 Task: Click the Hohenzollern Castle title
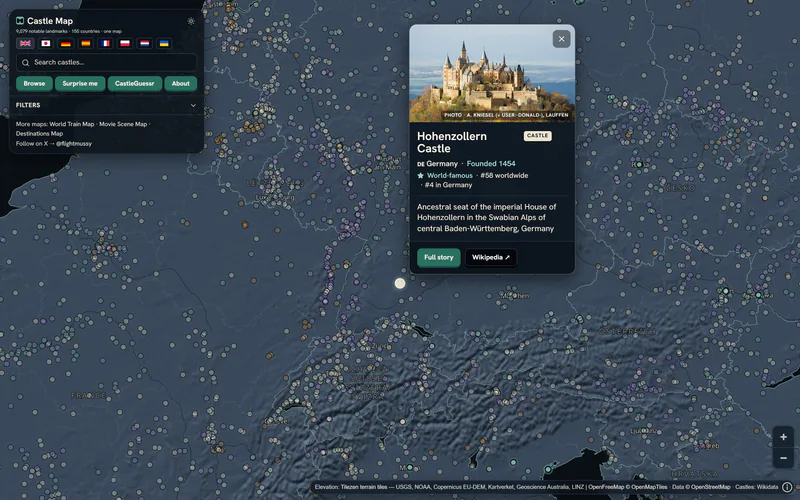tap(452, 142)
